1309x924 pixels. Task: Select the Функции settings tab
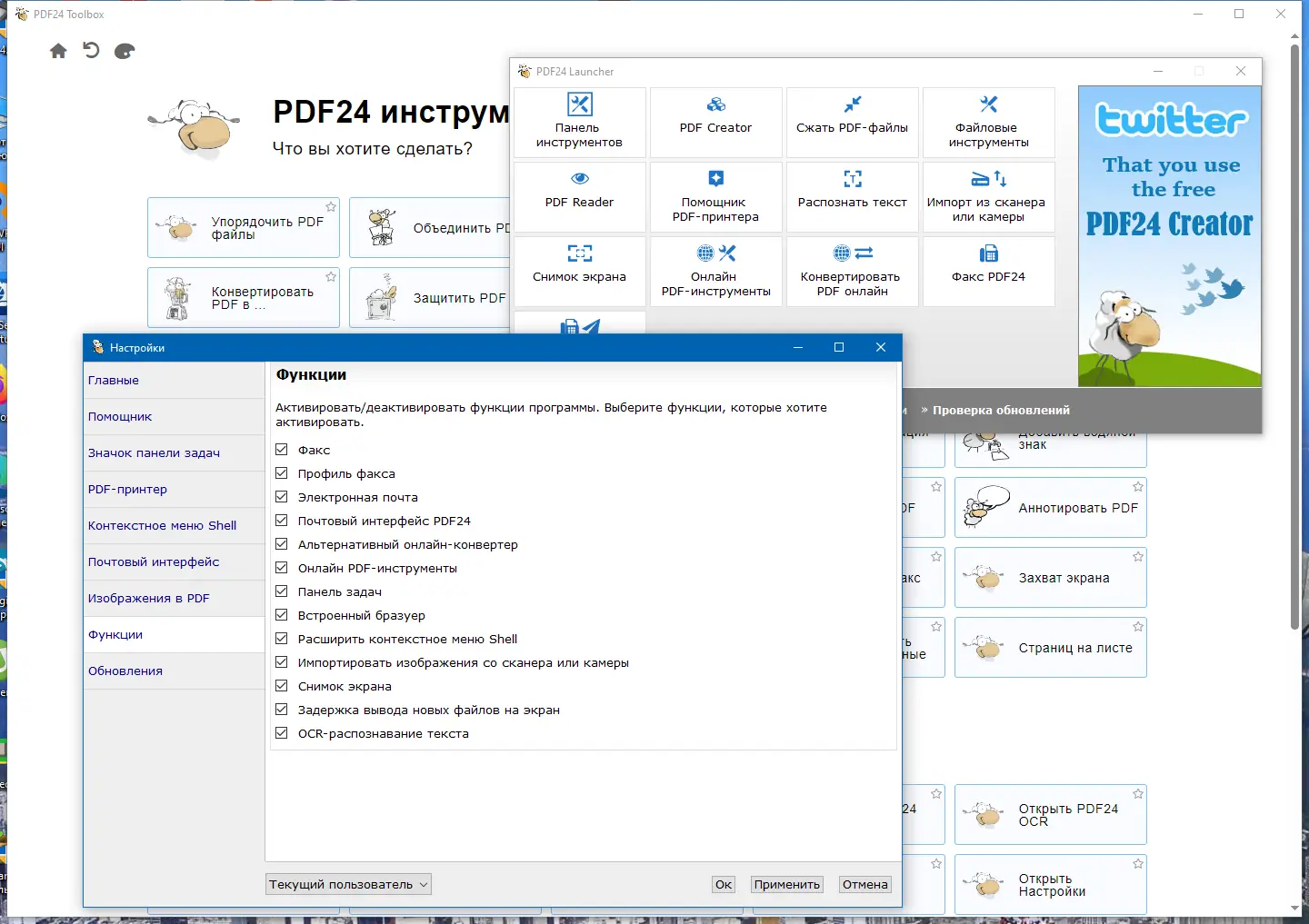(174, 635)
